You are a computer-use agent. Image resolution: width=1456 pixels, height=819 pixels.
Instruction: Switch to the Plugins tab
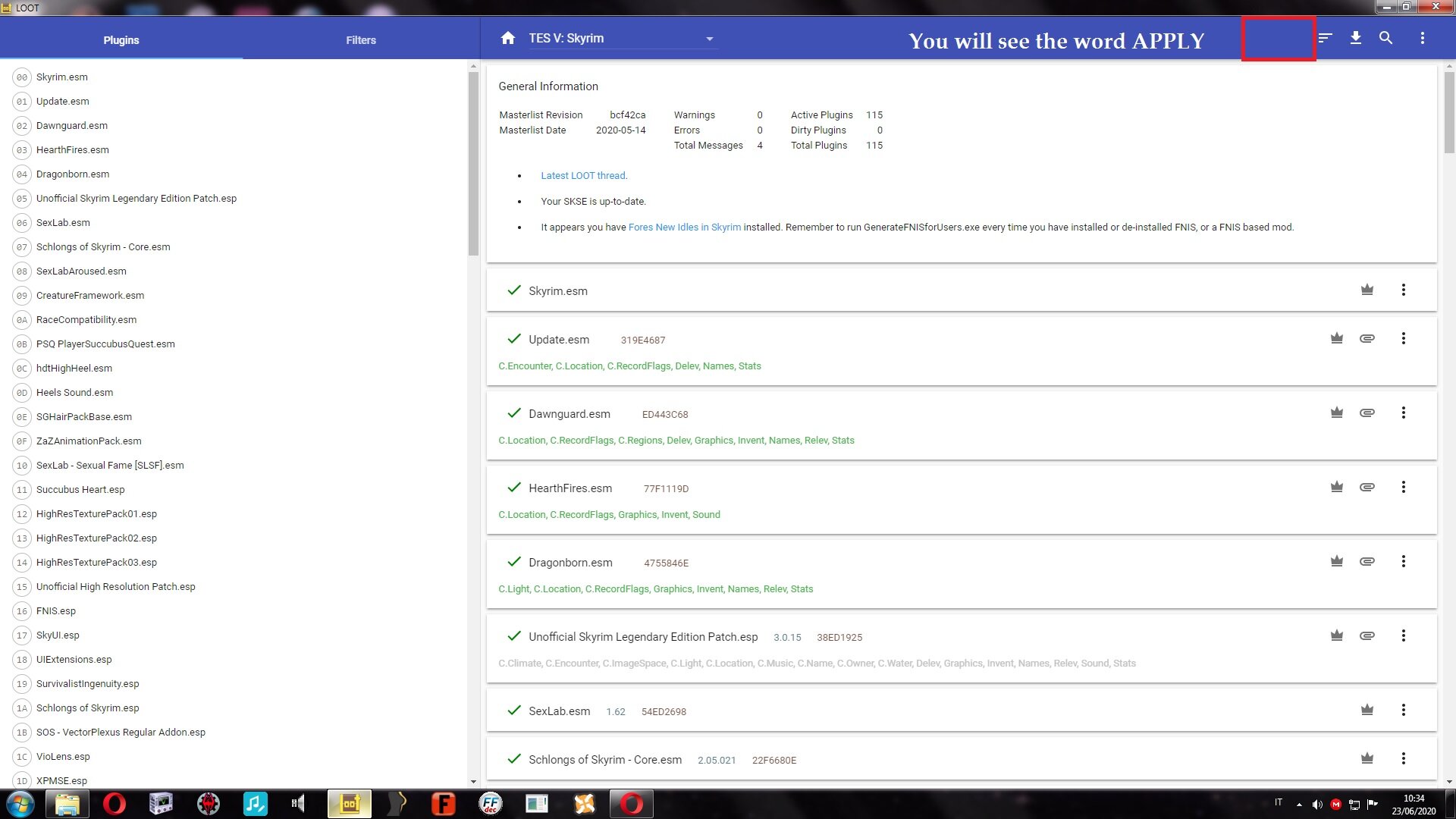121,39
